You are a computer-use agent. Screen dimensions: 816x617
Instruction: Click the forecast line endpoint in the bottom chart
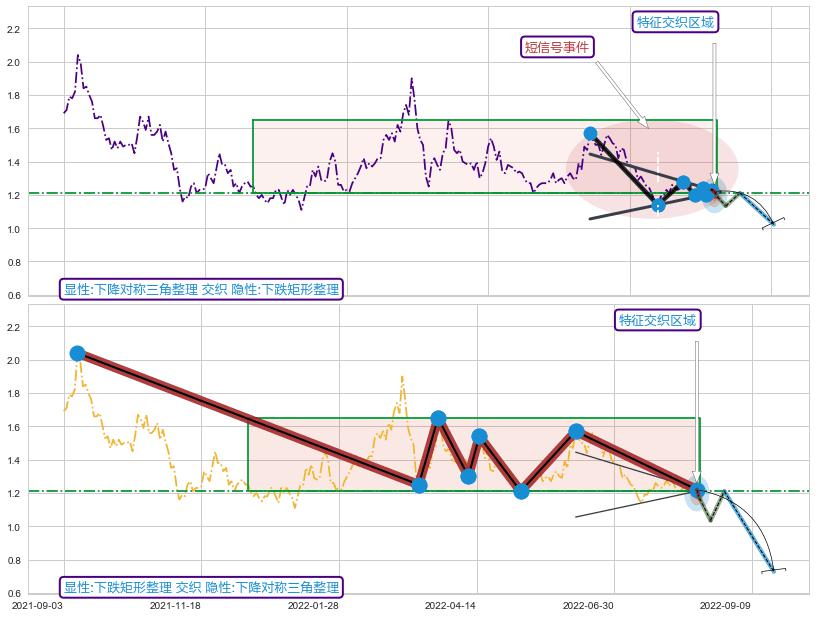[773, 570]
